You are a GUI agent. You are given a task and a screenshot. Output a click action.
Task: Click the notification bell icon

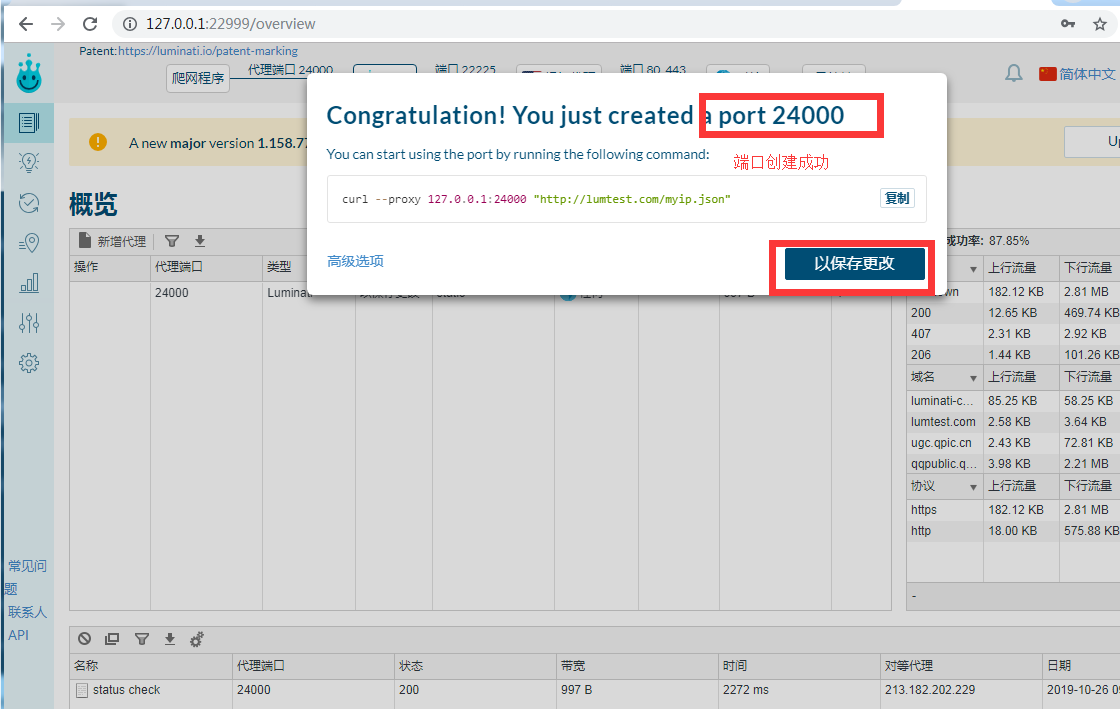click(x=1014, y=74)
